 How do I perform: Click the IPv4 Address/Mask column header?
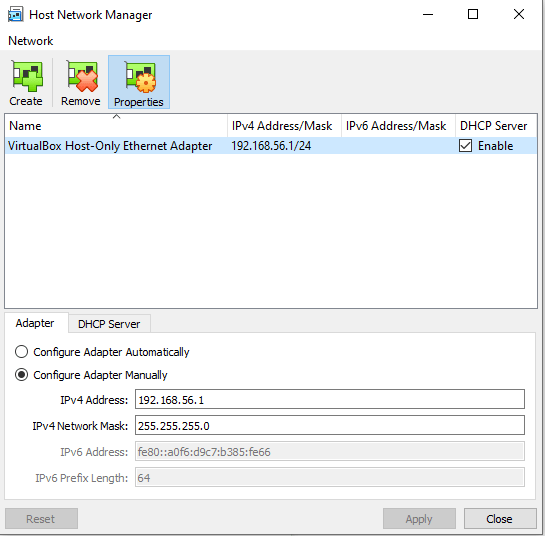point(284,125)
